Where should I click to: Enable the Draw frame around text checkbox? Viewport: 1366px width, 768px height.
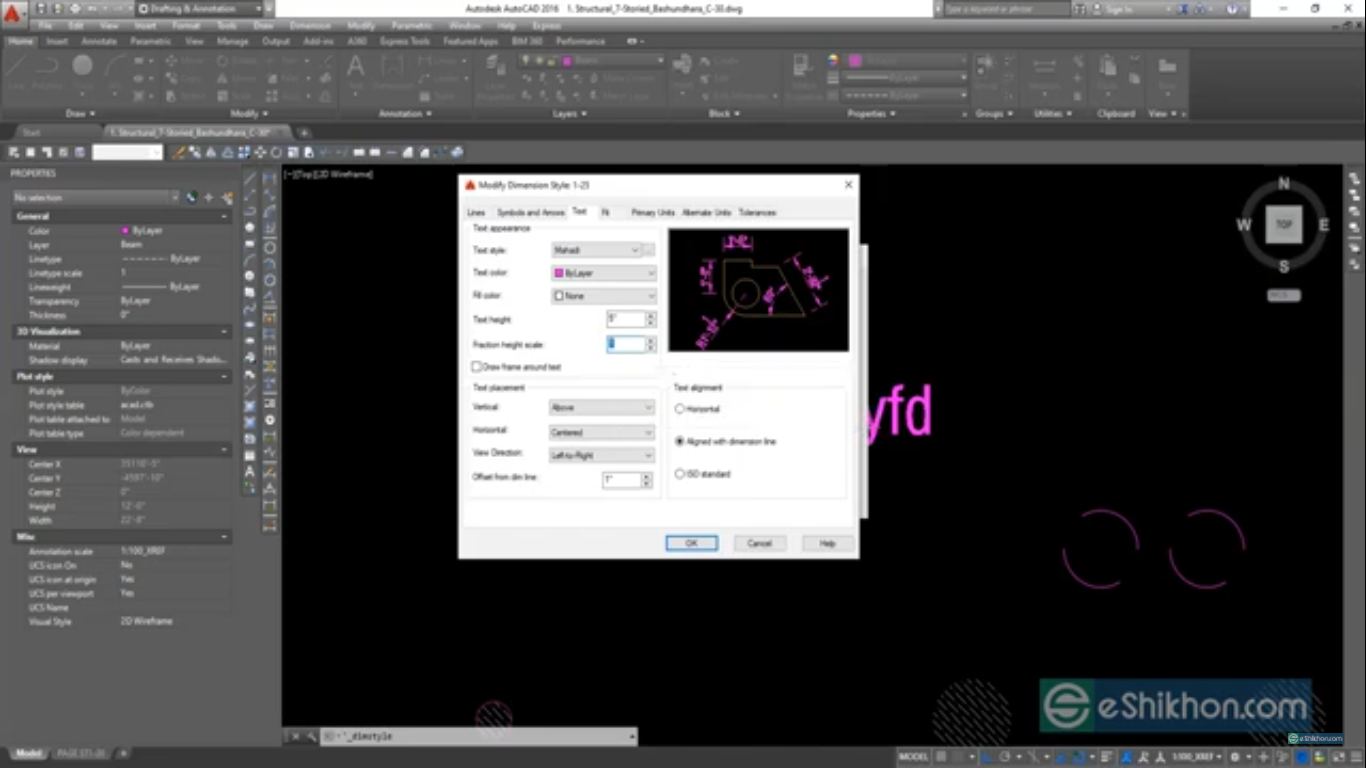pyautogui.click(x=476, y=366)
